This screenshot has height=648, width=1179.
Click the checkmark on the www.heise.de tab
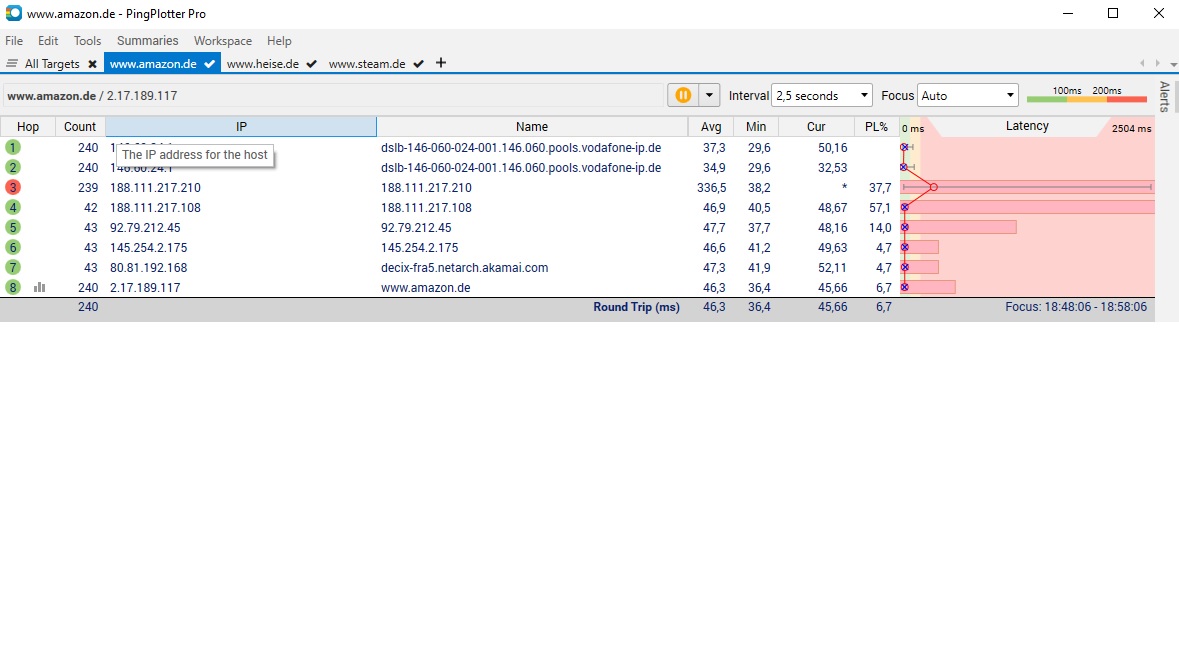click(311, 64)
